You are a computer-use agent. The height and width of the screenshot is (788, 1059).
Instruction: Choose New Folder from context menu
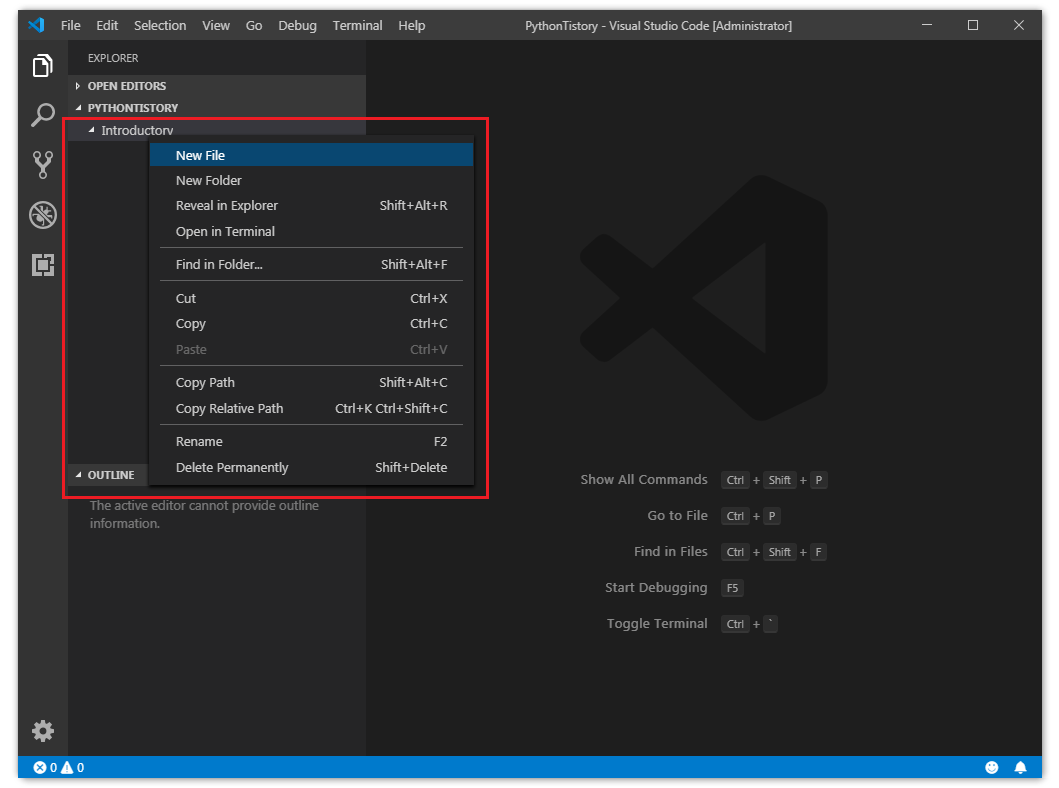[x=311, y=180]
